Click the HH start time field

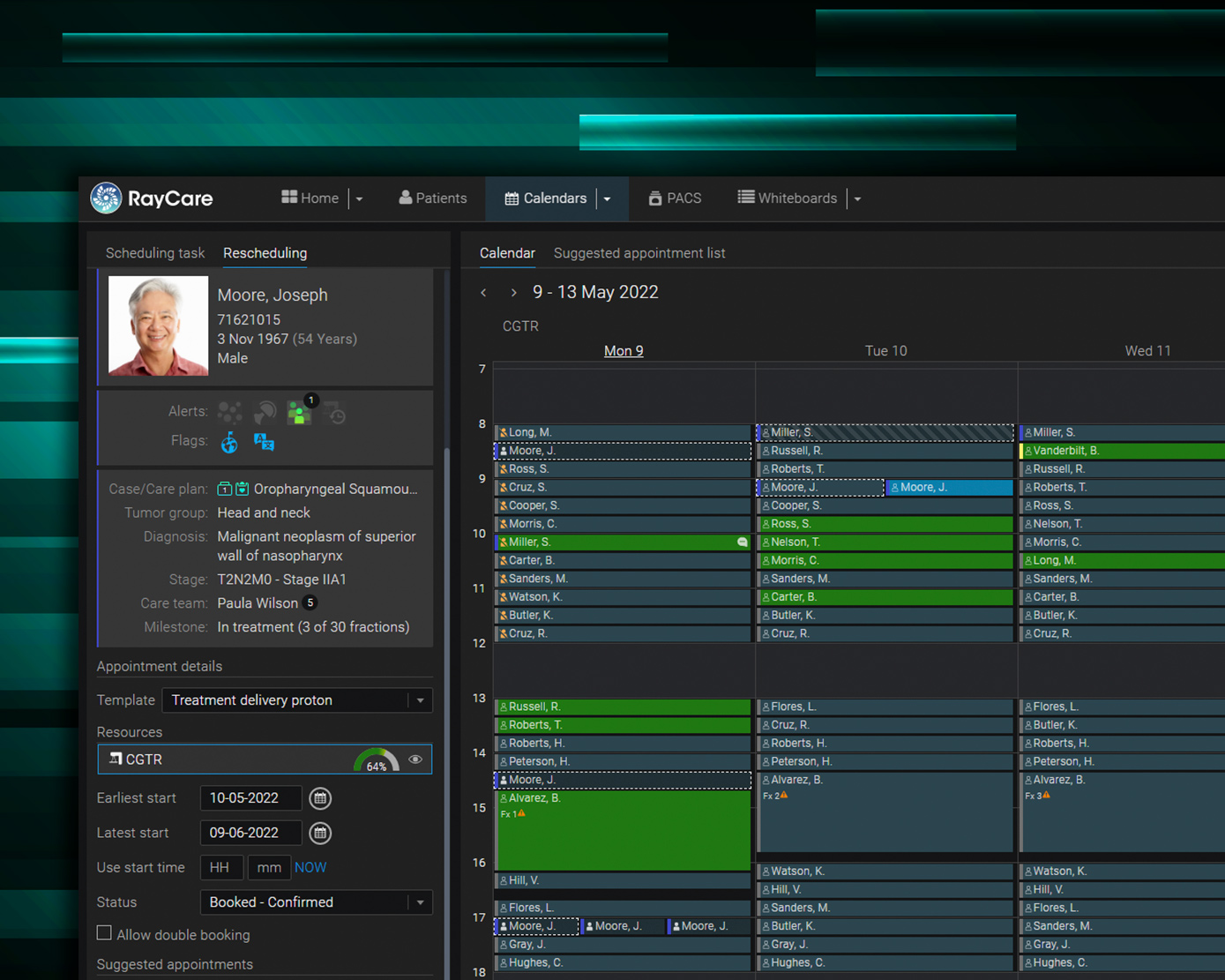(221, 868)
